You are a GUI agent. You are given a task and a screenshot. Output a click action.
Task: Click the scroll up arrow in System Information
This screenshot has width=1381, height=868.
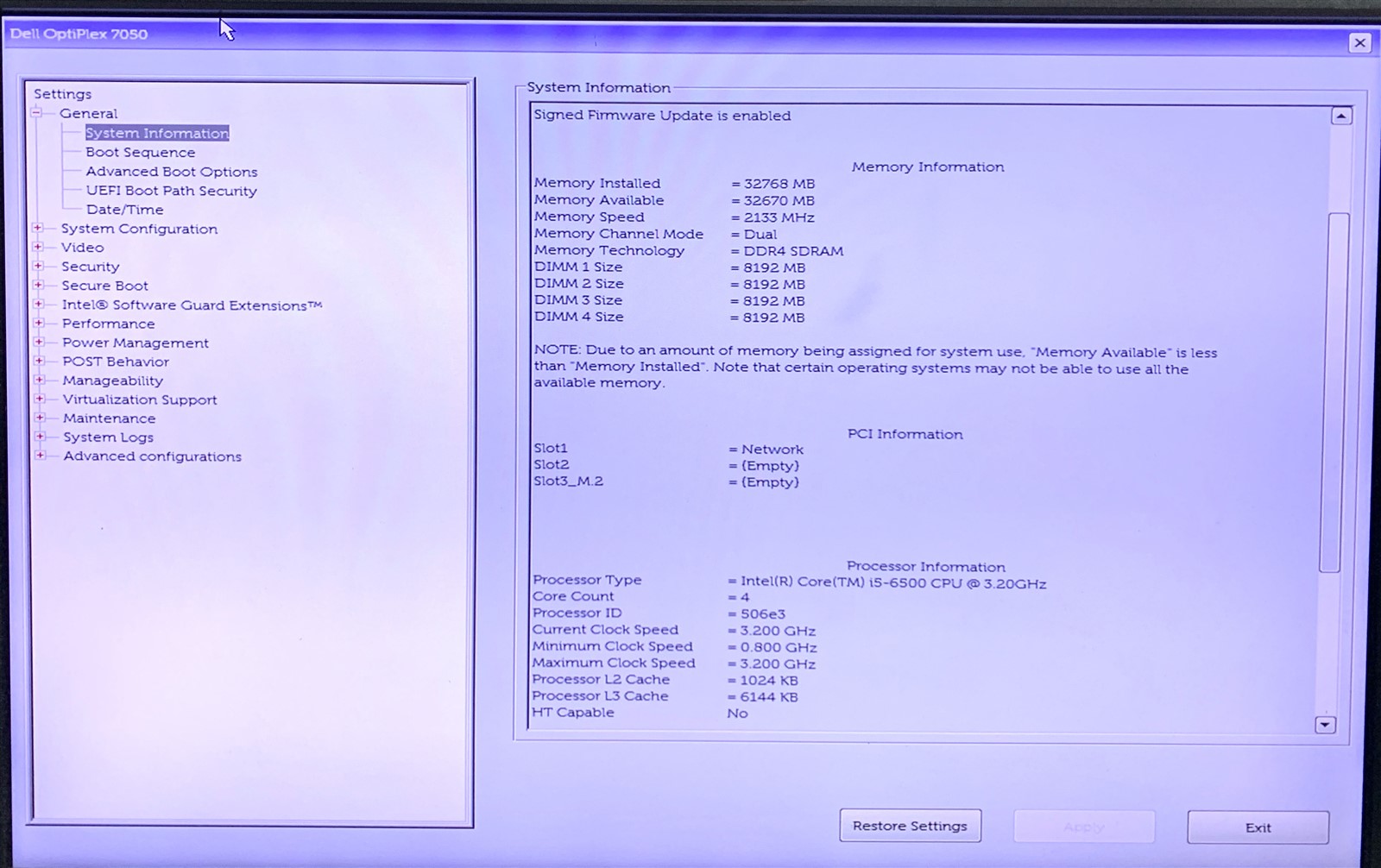(x=1340, y=116)
